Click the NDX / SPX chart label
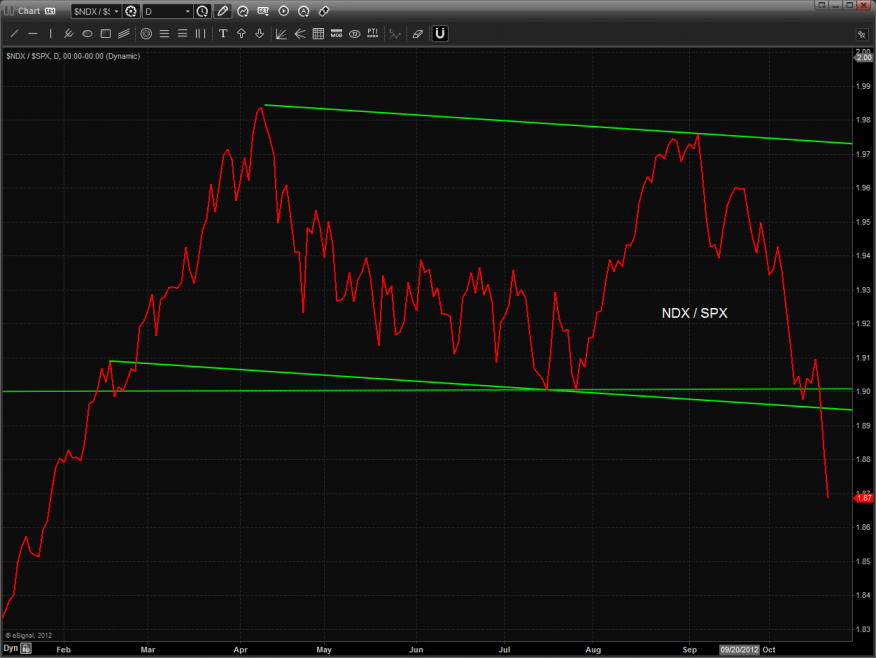This screenshot has height=658, width=876. [x=694, y=313]
